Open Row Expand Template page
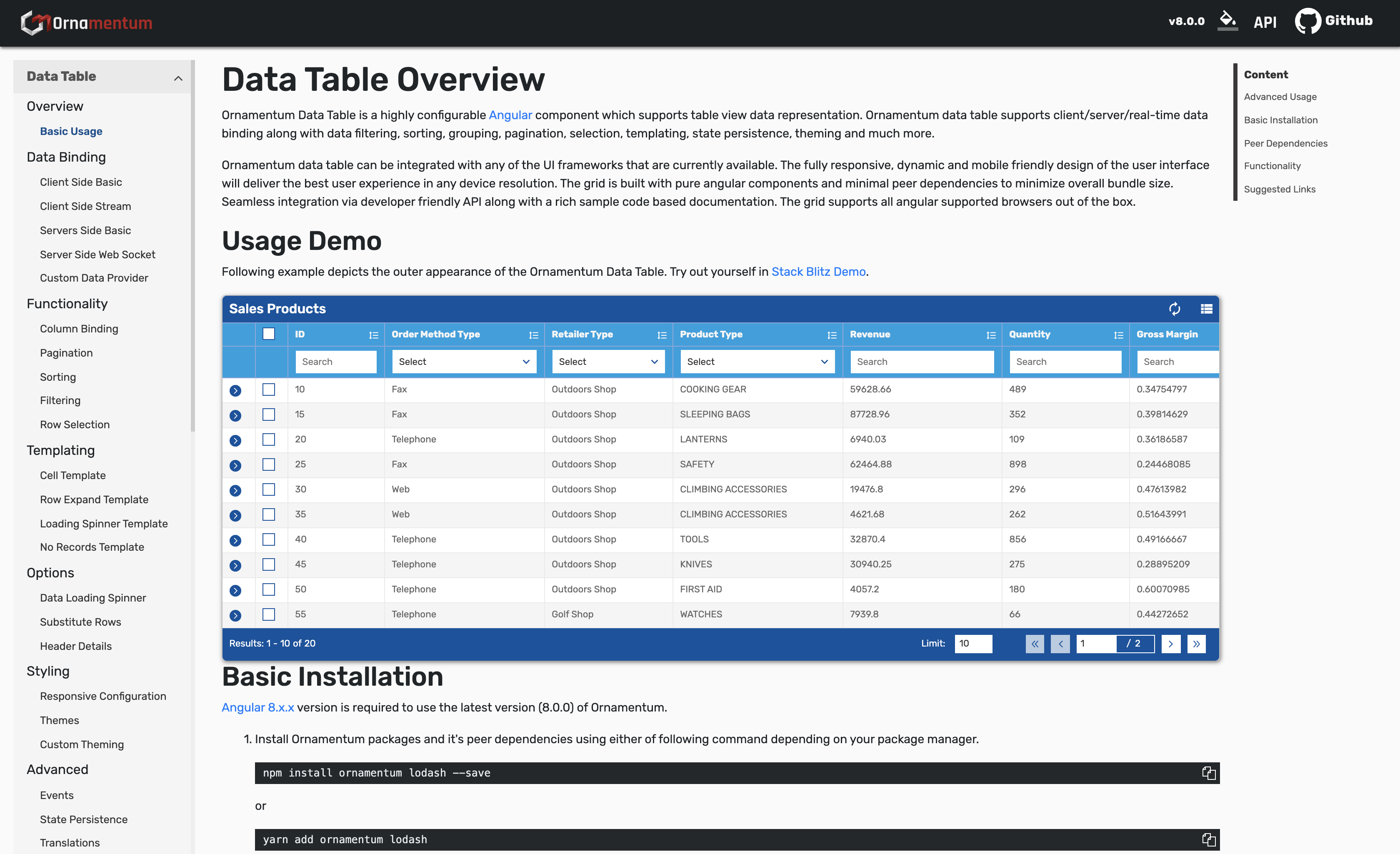The width and height of the screenshot is (1400, 854). (x=94, y=499)
